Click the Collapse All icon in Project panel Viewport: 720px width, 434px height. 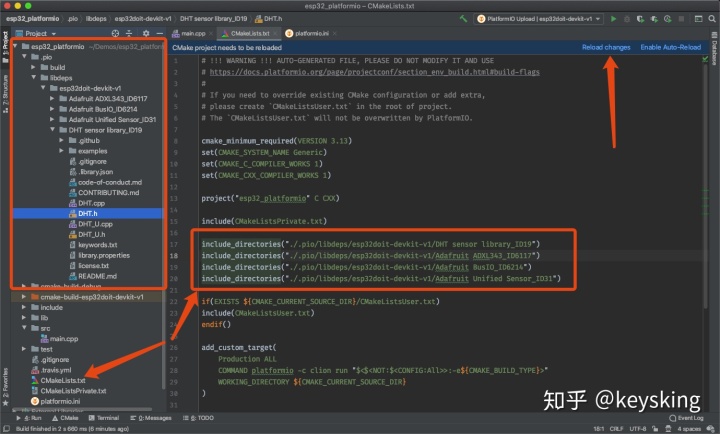click(129, 34)
